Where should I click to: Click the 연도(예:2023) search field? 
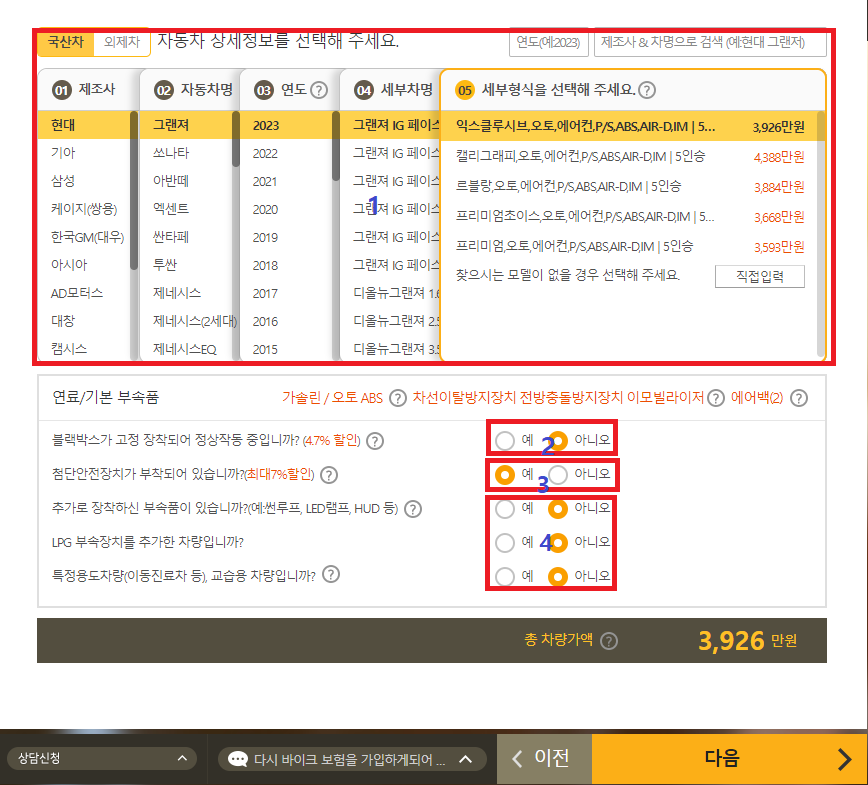point(549,42)
